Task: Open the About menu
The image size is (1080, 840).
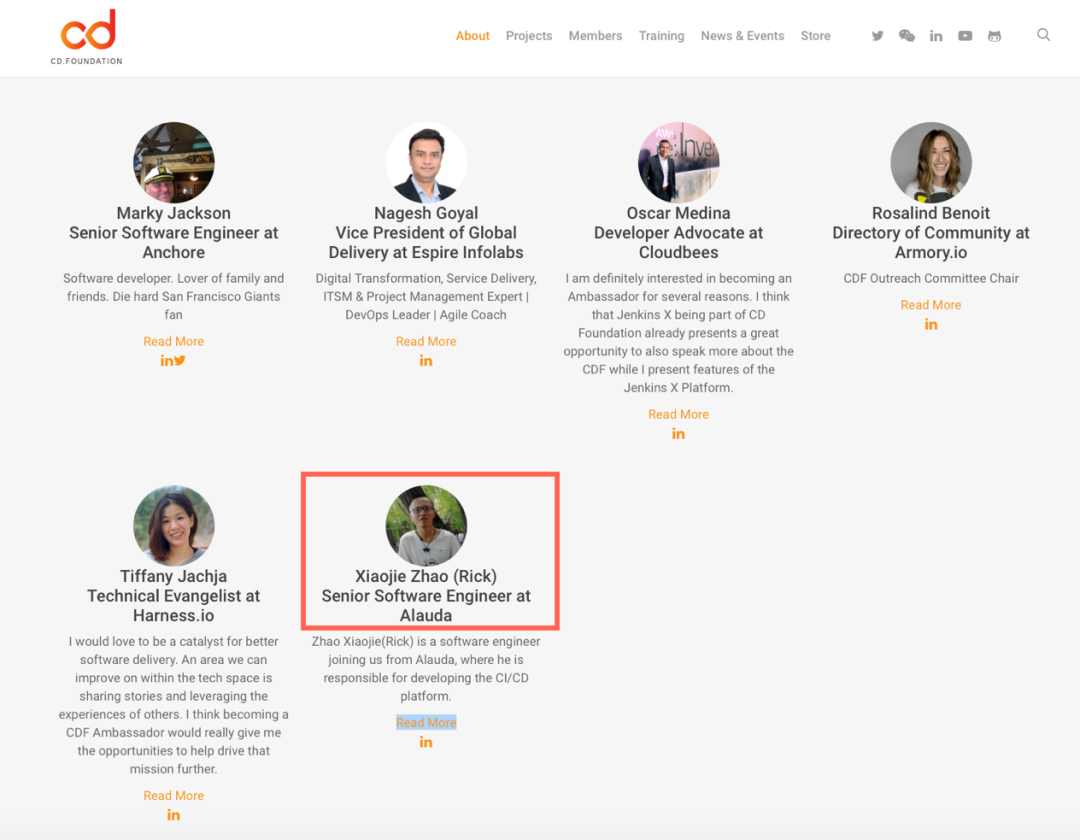Action: [472, 36]
